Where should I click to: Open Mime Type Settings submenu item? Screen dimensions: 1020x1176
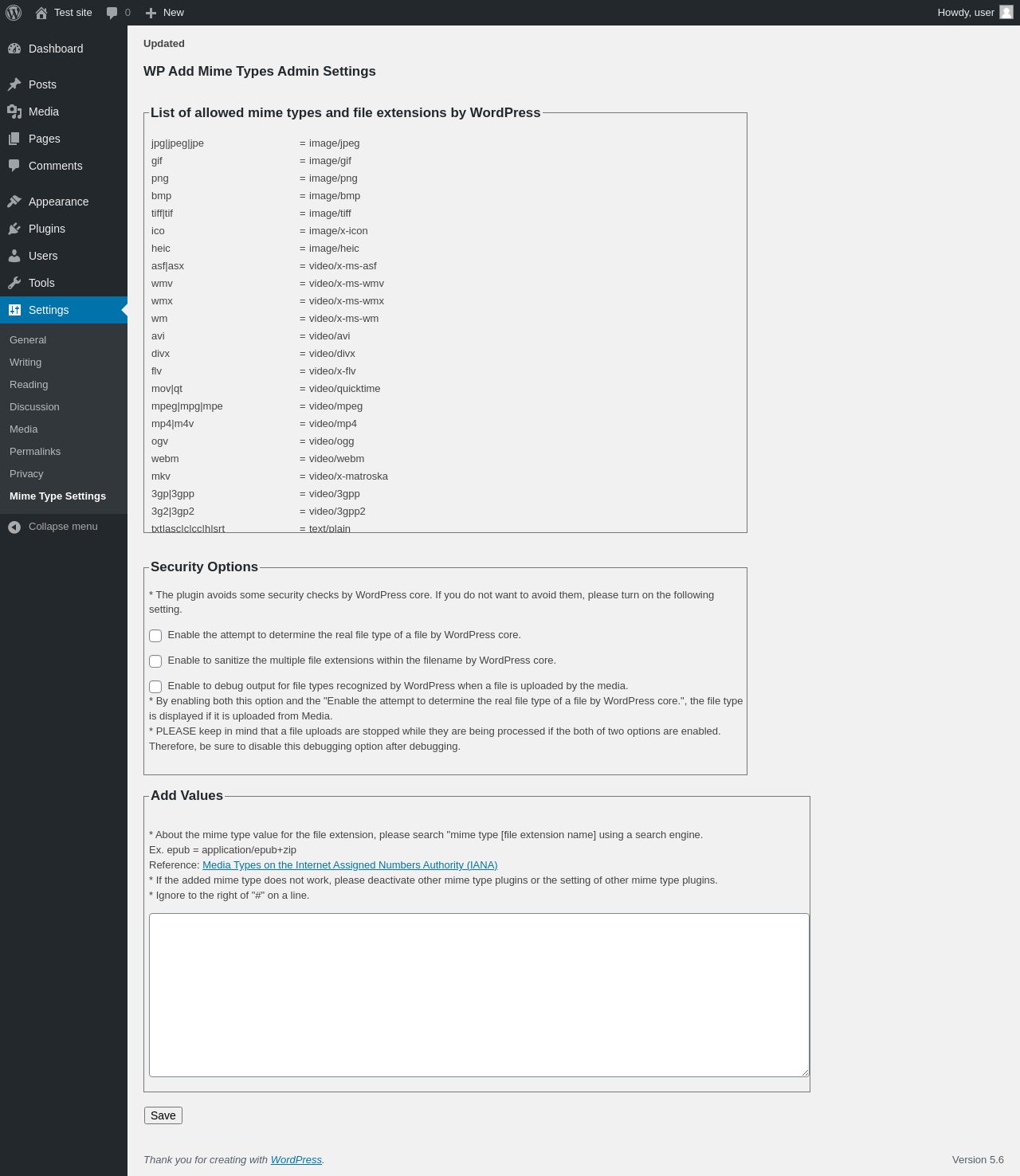[x=57, y=496]
